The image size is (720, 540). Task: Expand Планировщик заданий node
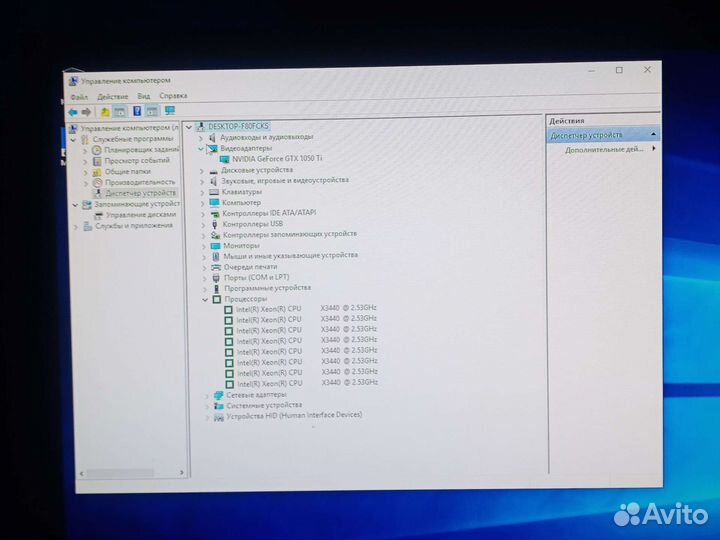tap(85, 150)
